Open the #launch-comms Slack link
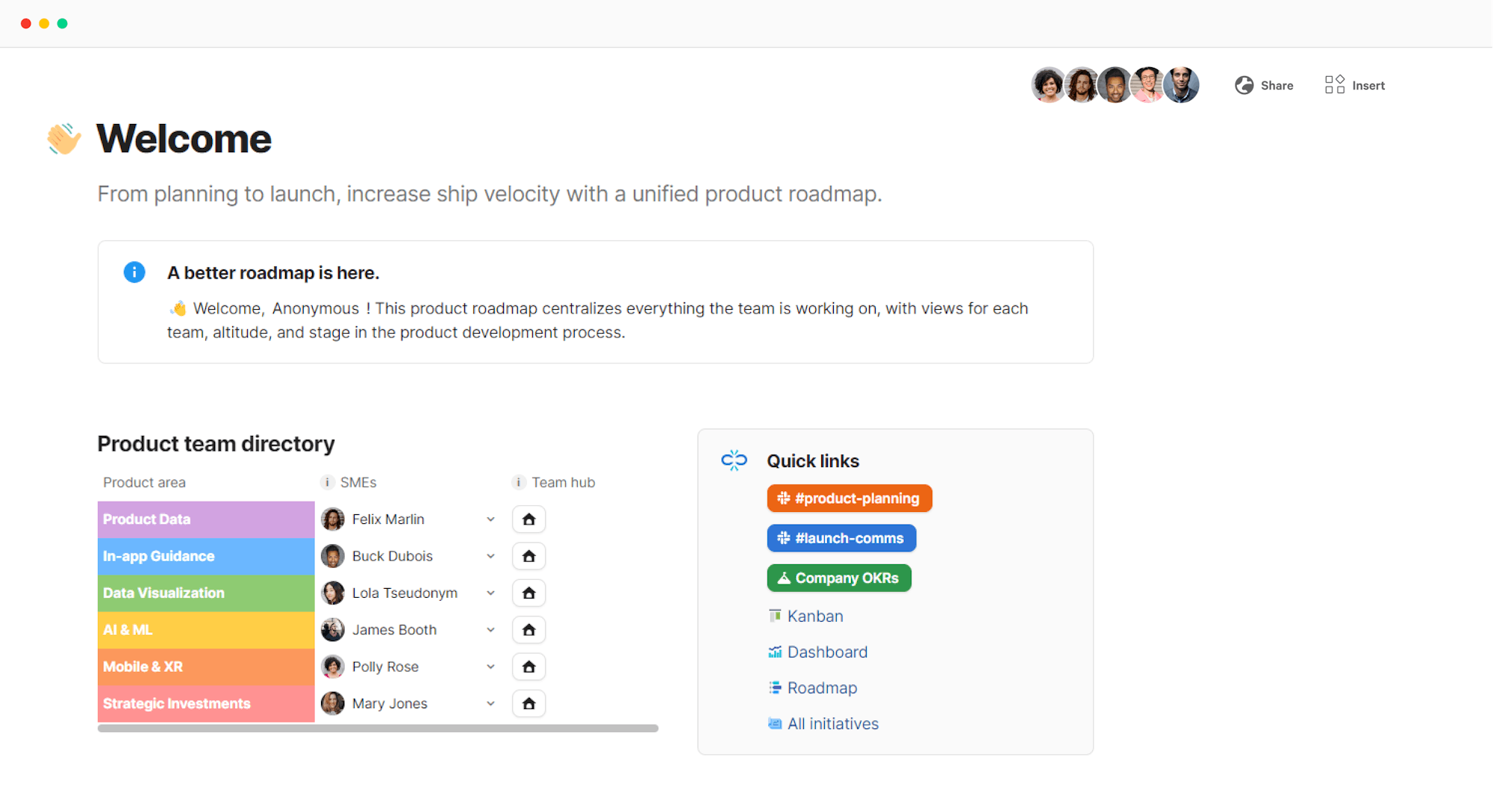The image size is (1493, 812). 841,538
